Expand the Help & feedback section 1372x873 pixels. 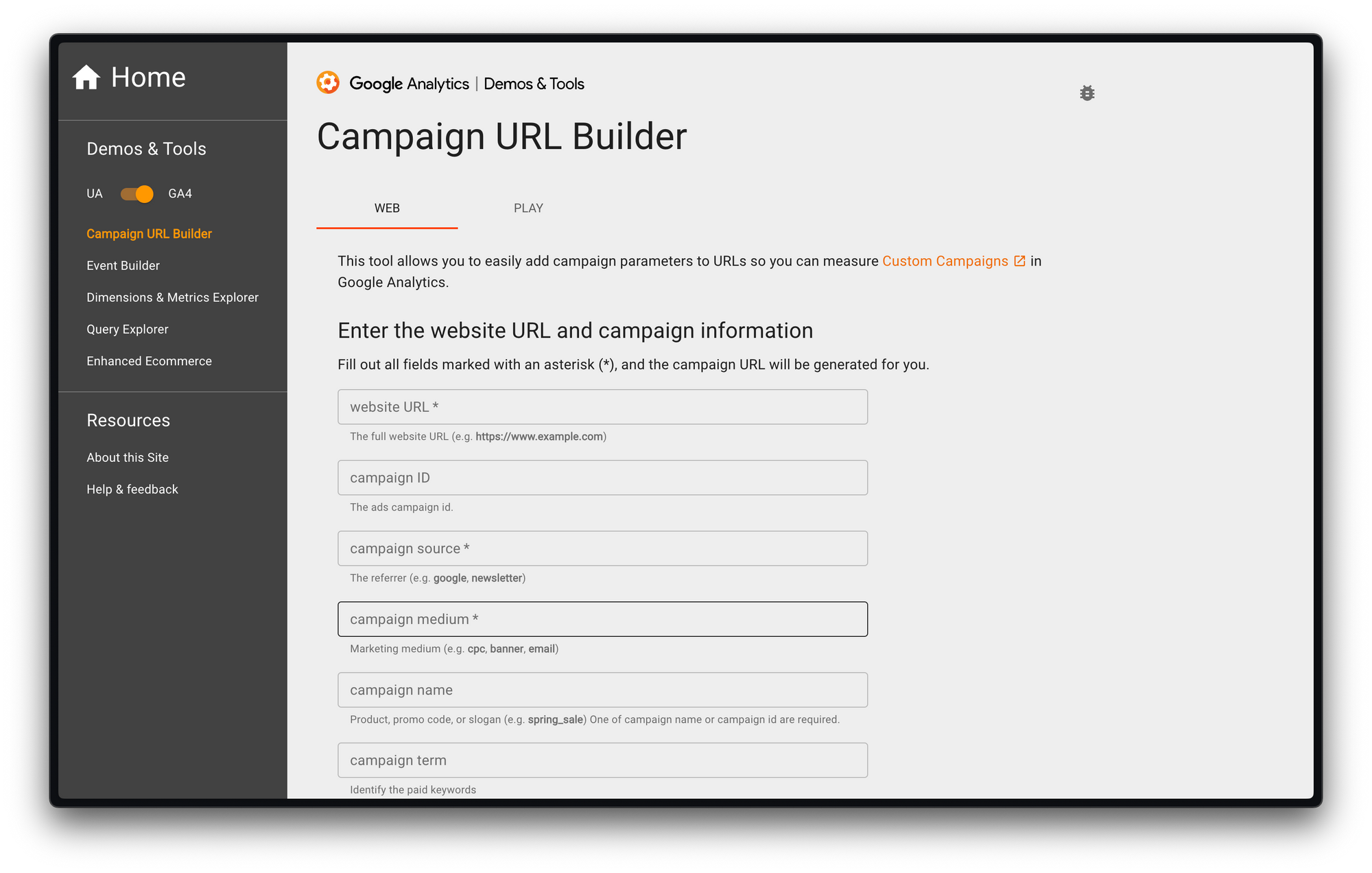(x=132, y=488)
